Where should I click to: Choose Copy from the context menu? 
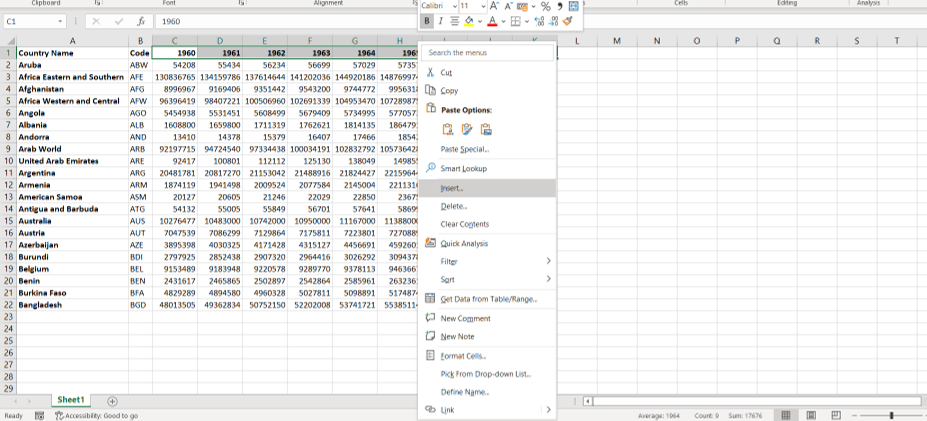click(488, 90)
